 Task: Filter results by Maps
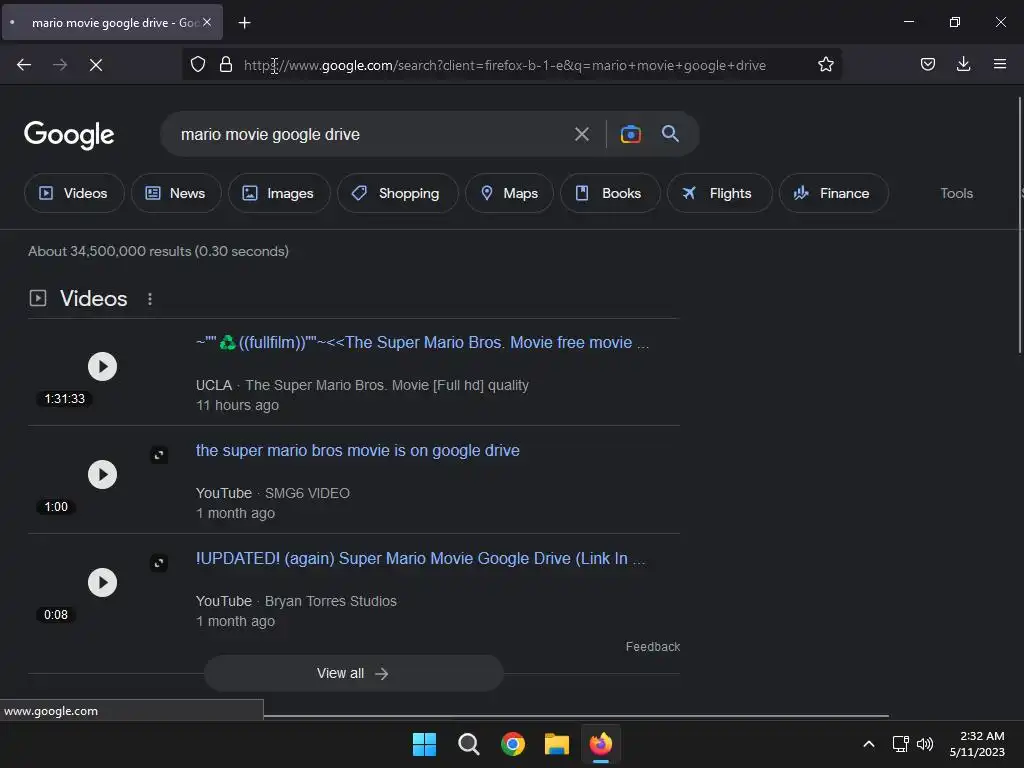tap(509, 193)
